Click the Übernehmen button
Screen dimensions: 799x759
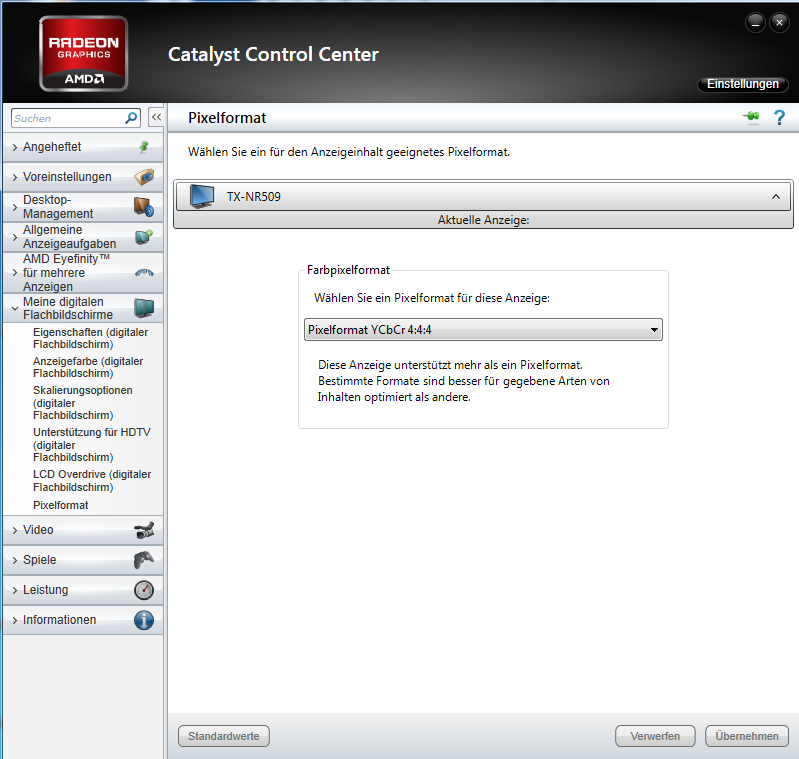747,736
